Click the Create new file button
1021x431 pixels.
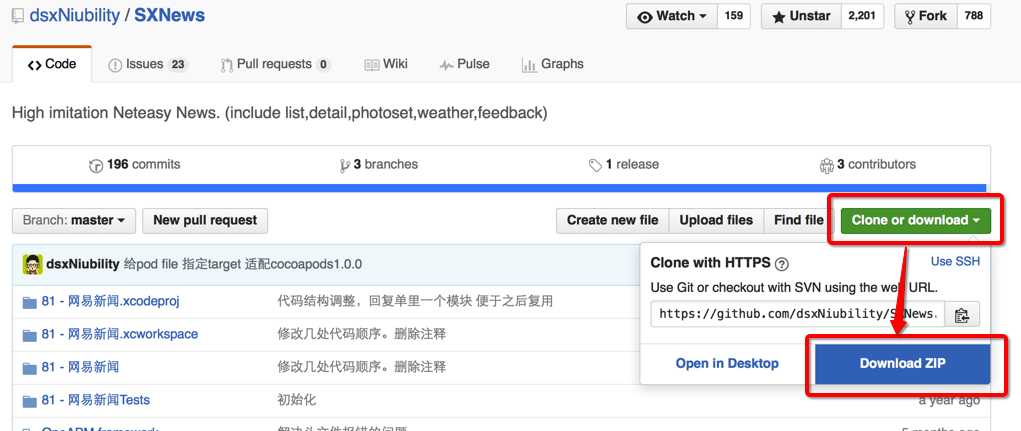tap(612, 221)
